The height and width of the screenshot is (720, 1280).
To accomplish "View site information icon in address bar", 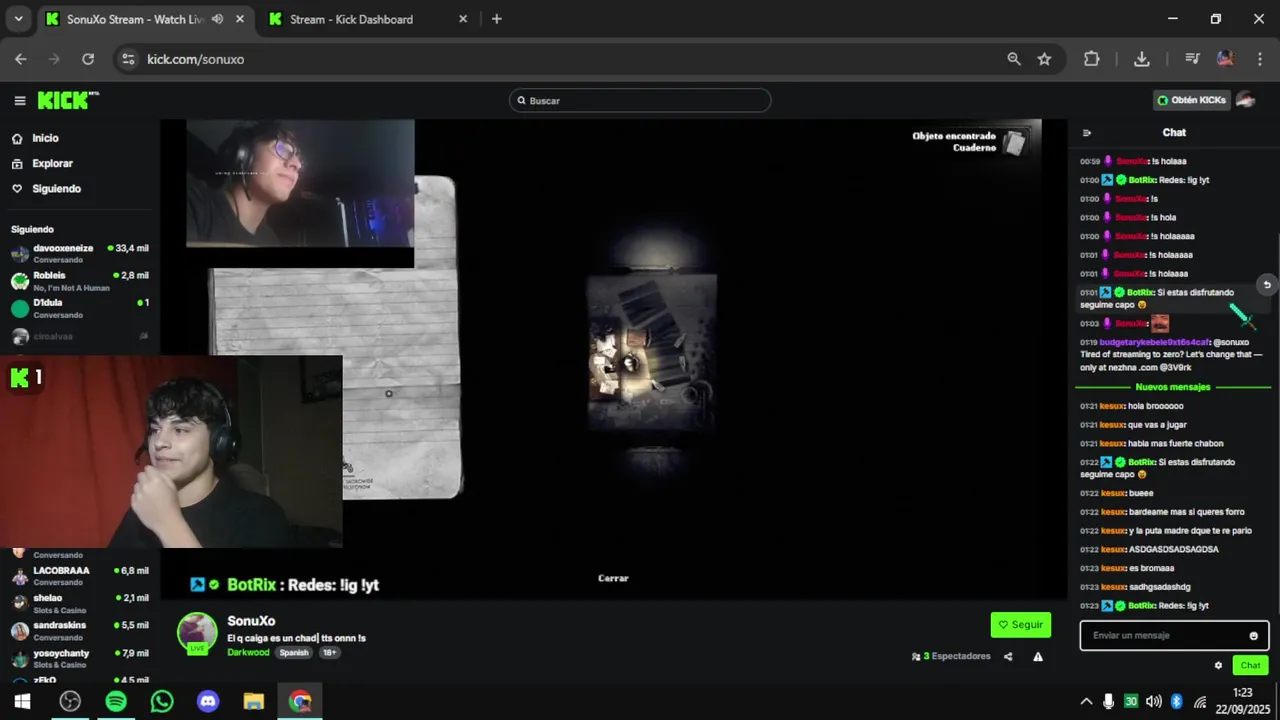I will 127,59.
